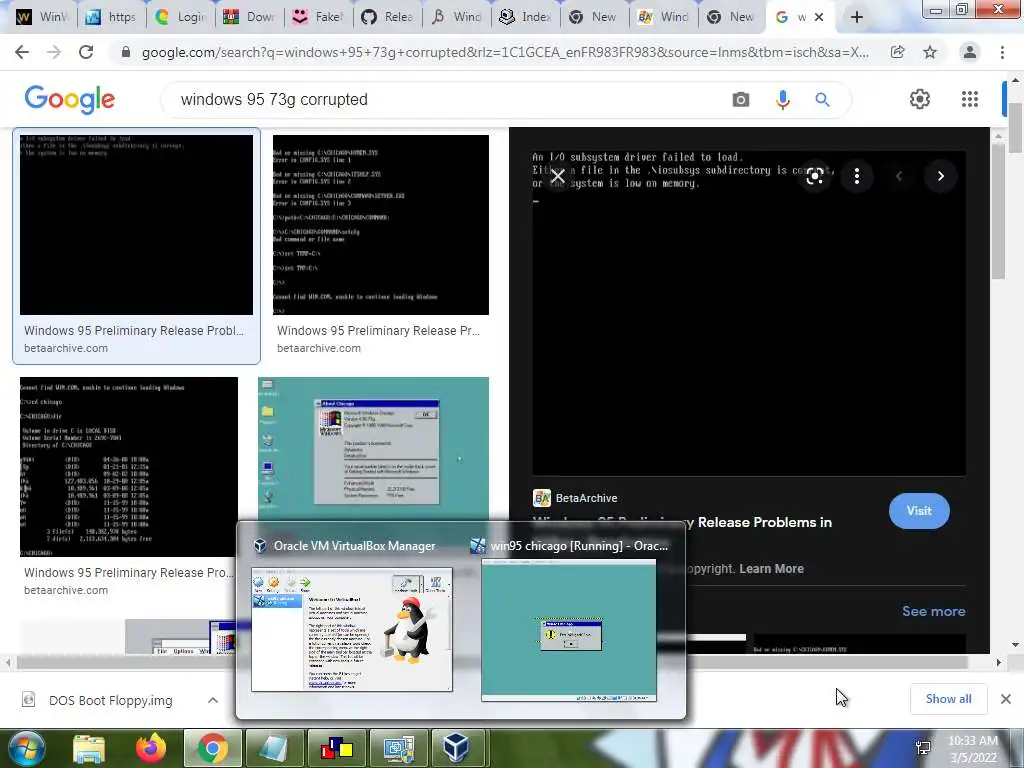
Task: Share this page via address bar icon
Action: point(898,52)
